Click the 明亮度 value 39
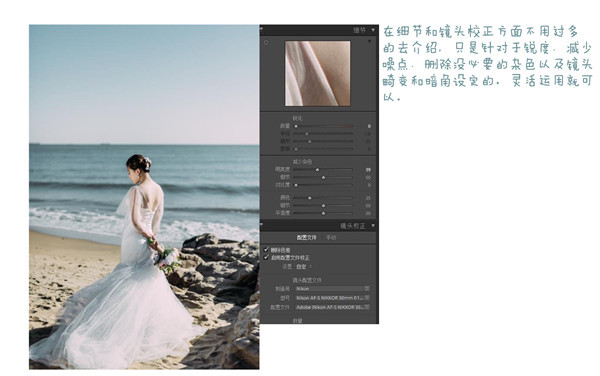600x376 pixels. coord(368,169)
